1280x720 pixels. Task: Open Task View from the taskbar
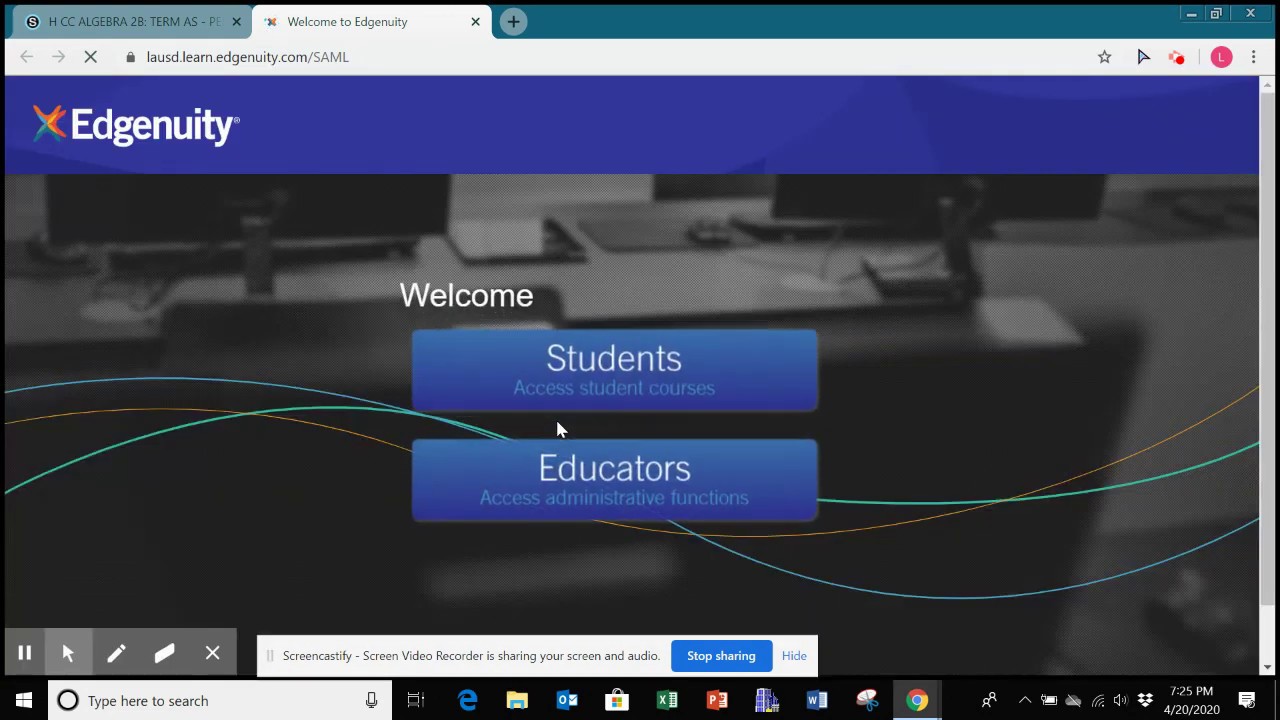coord(416,700)
